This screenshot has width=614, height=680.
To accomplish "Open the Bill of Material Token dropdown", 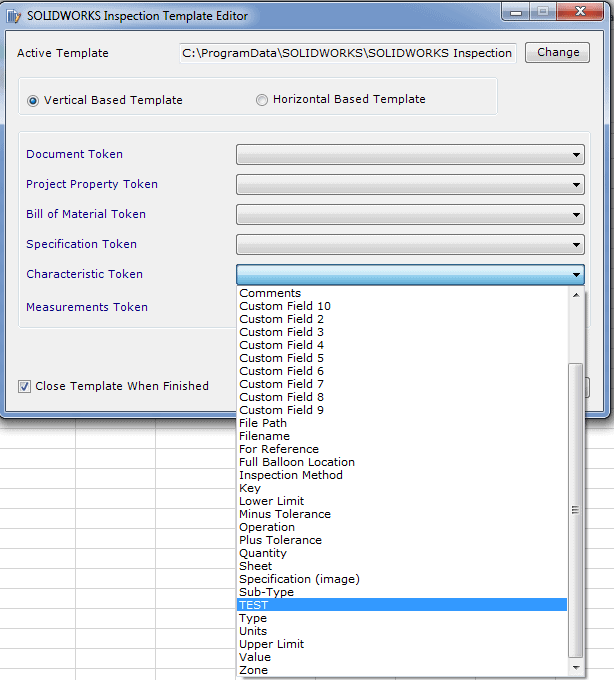I will 410,214.
